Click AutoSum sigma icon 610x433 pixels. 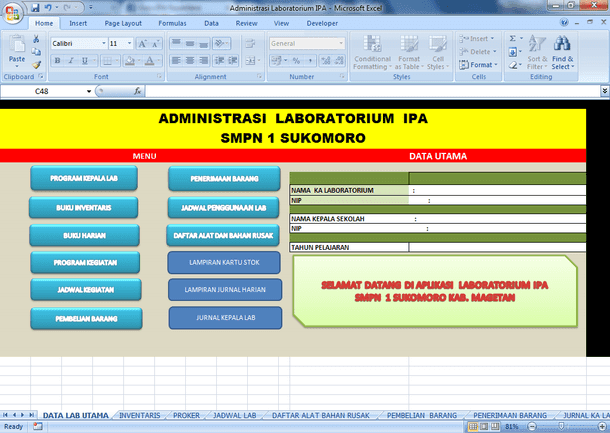[513, 39]
